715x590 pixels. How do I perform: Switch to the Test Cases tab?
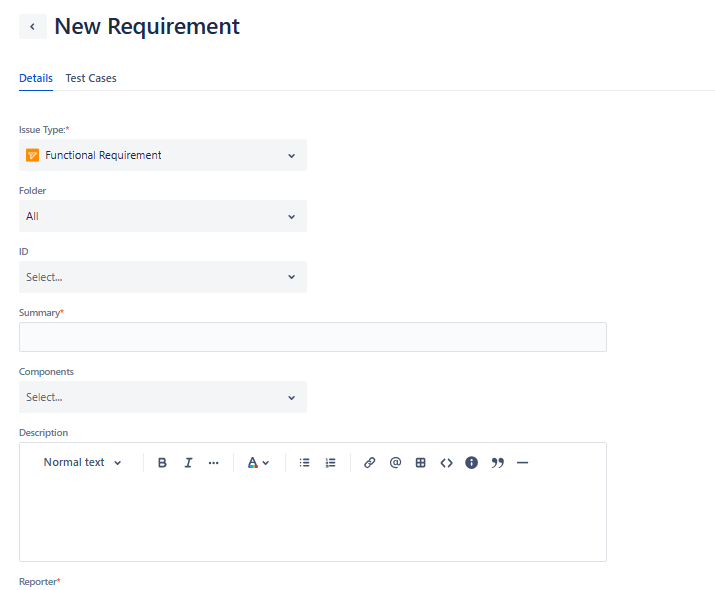coord(91,78)
